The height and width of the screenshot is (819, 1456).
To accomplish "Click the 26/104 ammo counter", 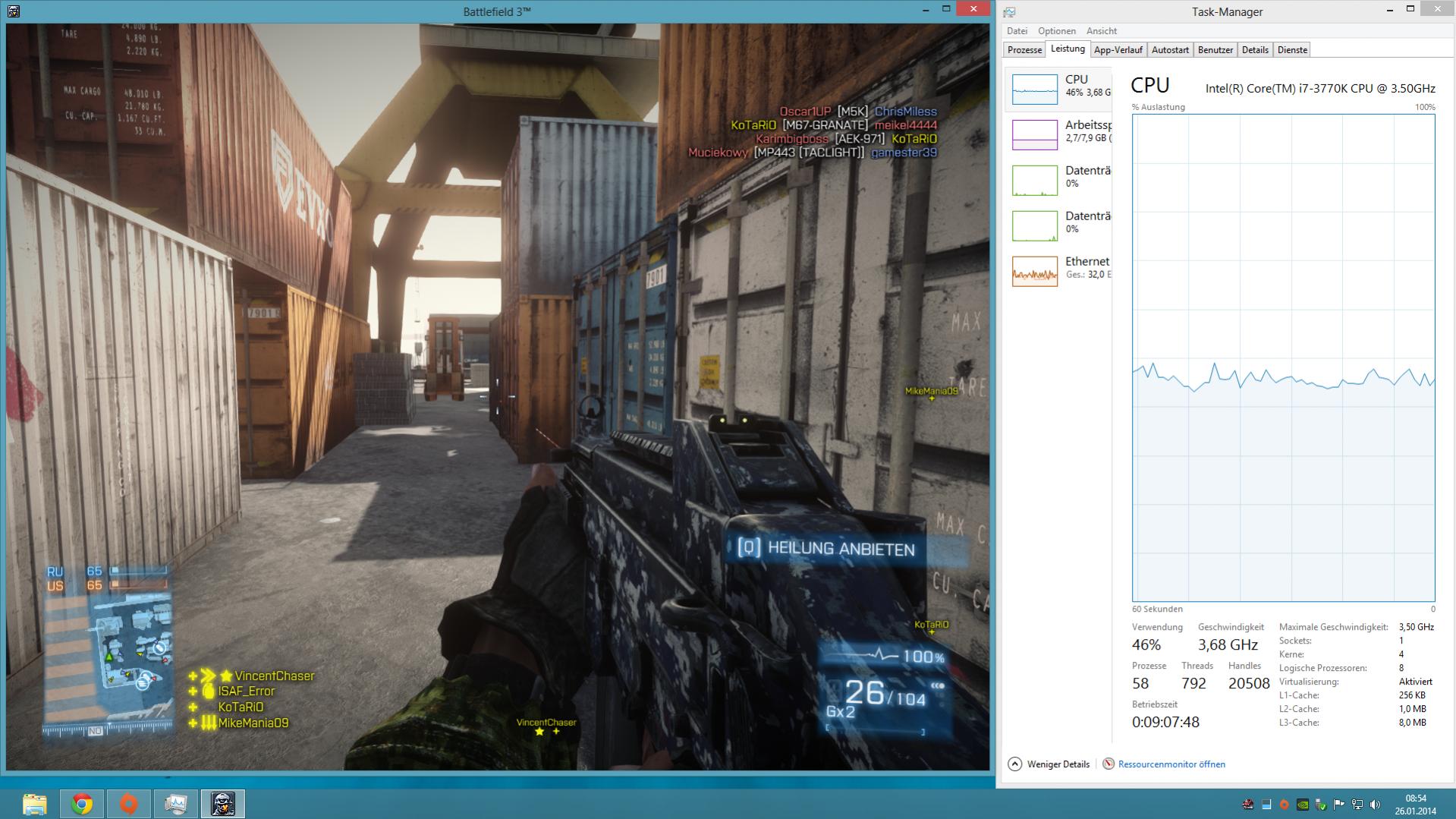I will pyautogui.click(x=886, y=694).
